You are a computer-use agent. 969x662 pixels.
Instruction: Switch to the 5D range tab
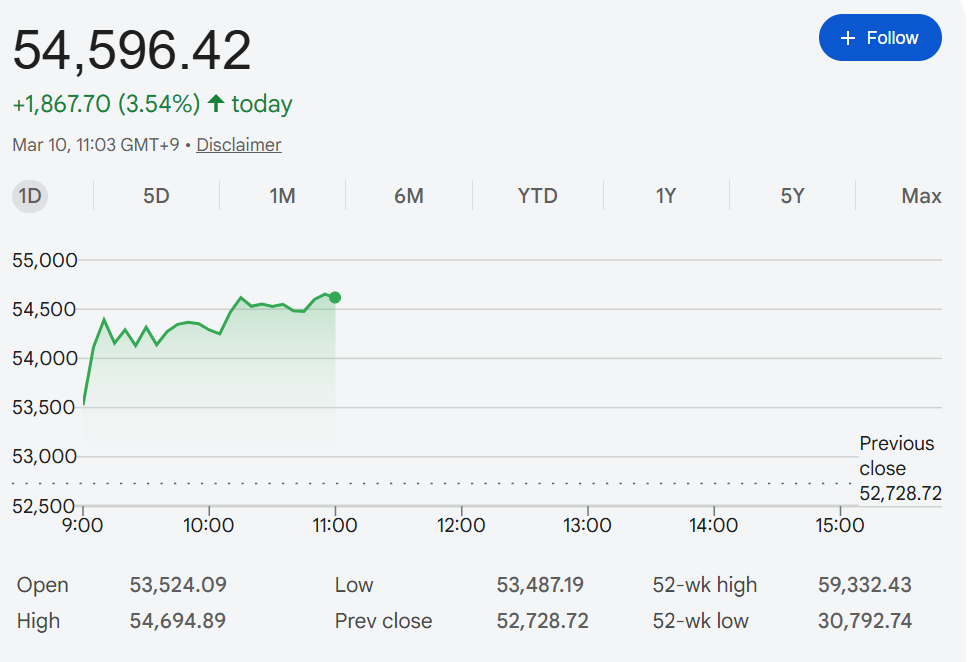[x=156, y=196]
